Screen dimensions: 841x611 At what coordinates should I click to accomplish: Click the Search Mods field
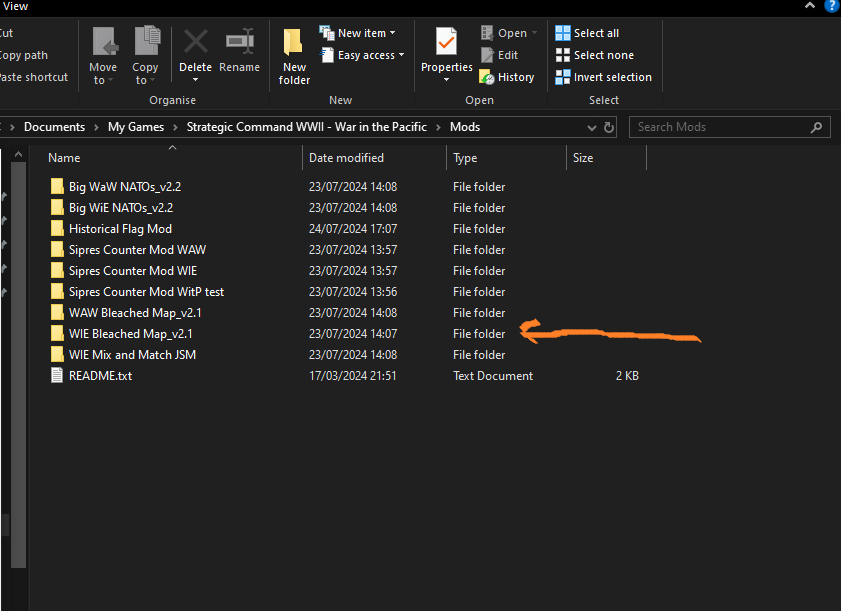729,127
